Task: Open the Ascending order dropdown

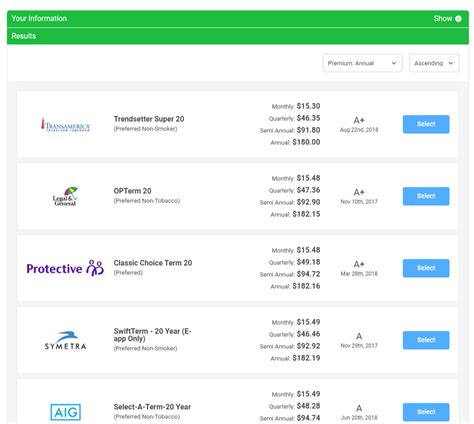Action: point(434,63)
